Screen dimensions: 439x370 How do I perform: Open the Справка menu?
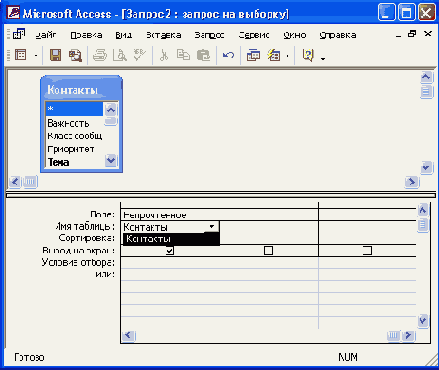pyautogui.click(x=338, y=35)
